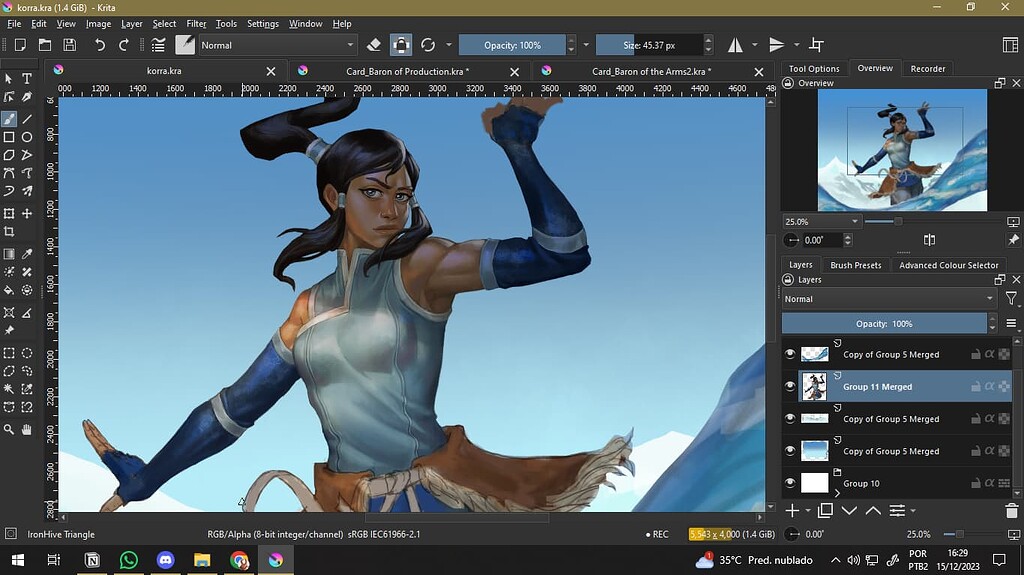Switch to the Tool Options tab
Viewport: 1024px width, 575px height.
(814, 69)
